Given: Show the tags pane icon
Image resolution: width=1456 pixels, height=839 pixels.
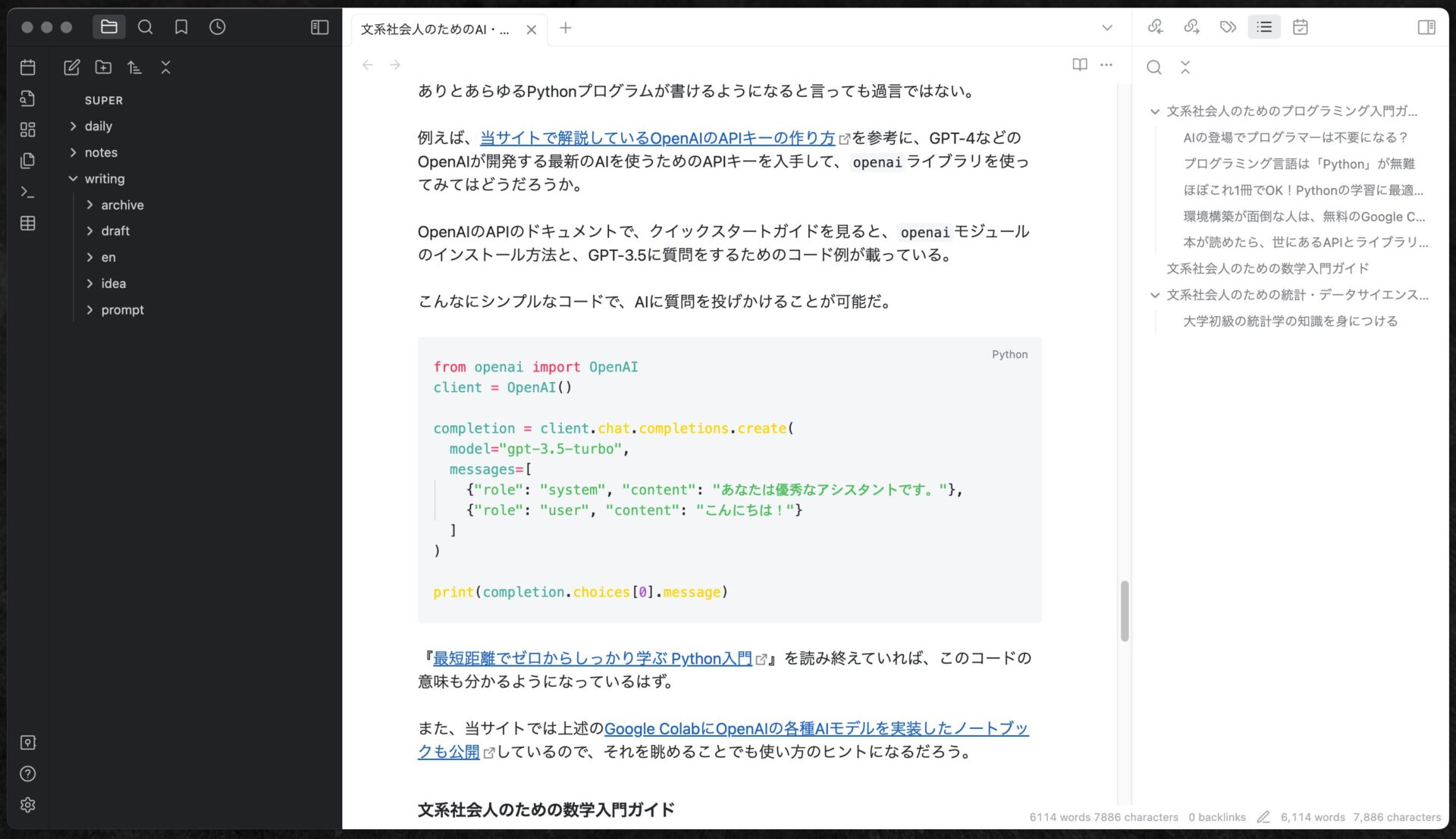Looking at the screenshot, I should pyautogui.click(x=1228, y=27).
